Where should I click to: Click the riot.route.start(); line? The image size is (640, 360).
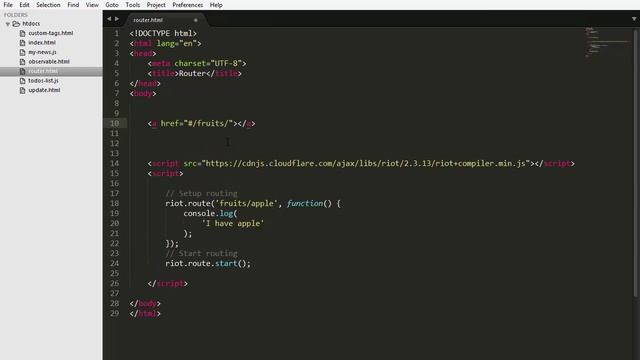[208, 263]
